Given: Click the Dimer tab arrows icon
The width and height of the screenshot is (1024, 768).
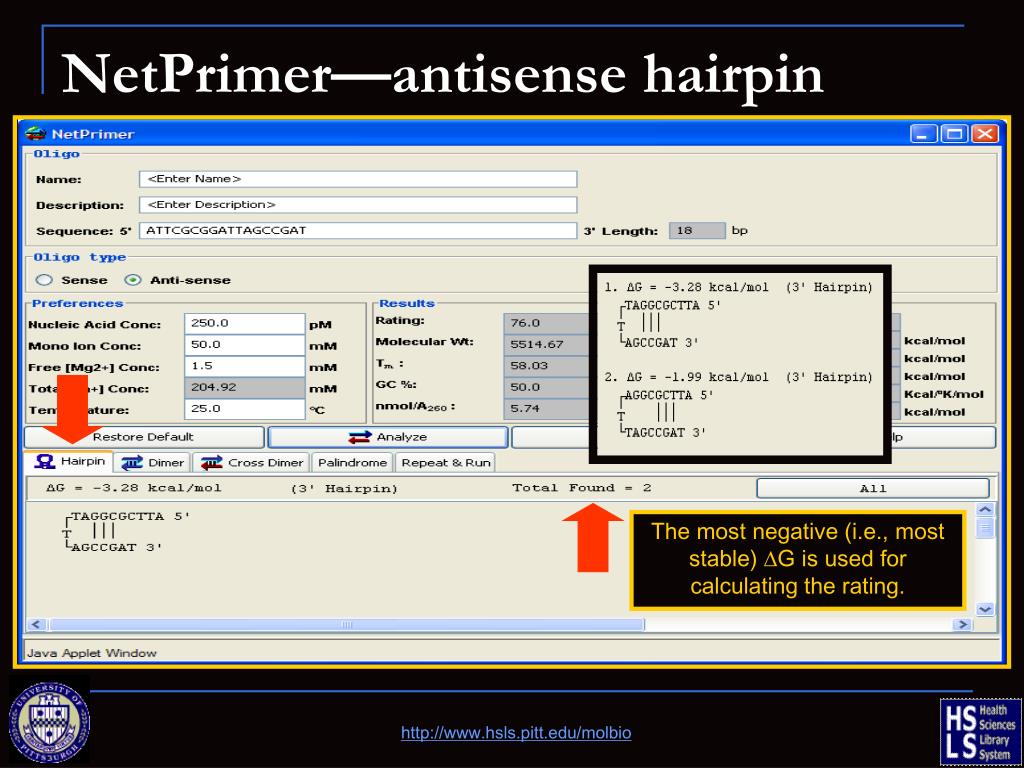Looking at the screenshot, I should coord(131,463).
